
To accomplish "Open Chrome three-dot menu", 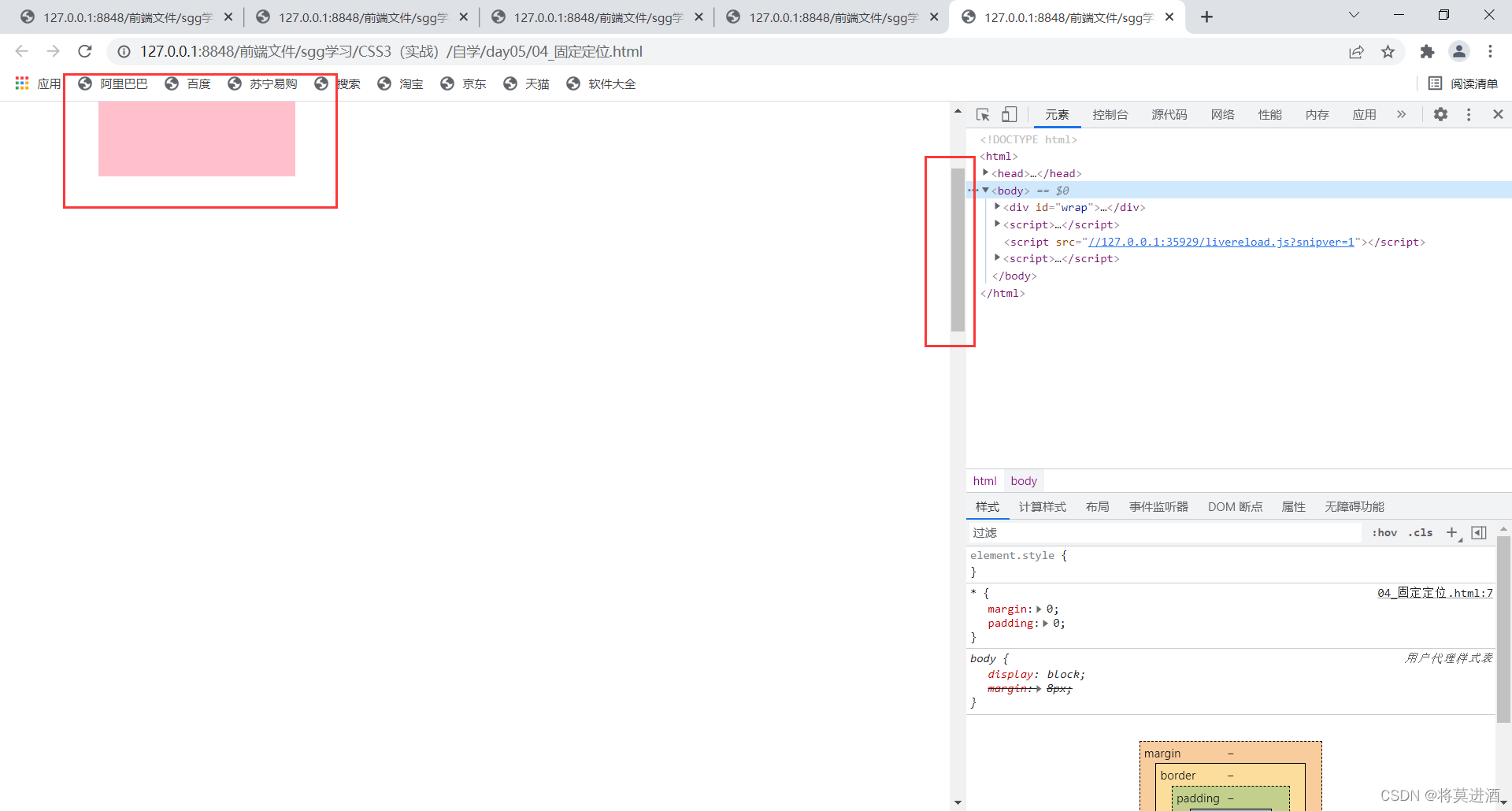I will [1490, 51].
